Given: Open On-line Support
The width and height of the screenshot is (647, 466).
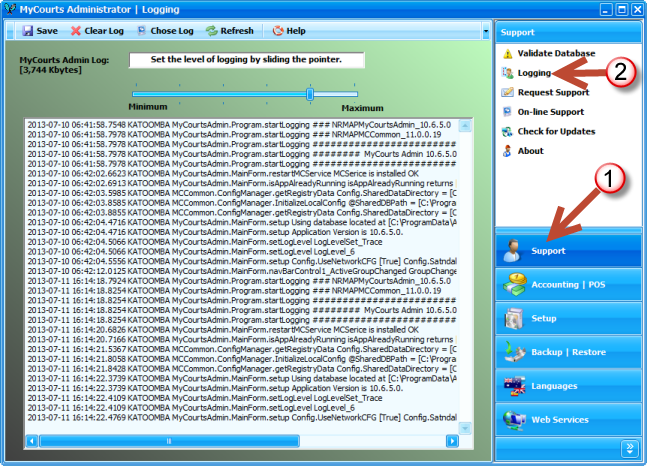Looking at the screenshot, I should 550,112.
